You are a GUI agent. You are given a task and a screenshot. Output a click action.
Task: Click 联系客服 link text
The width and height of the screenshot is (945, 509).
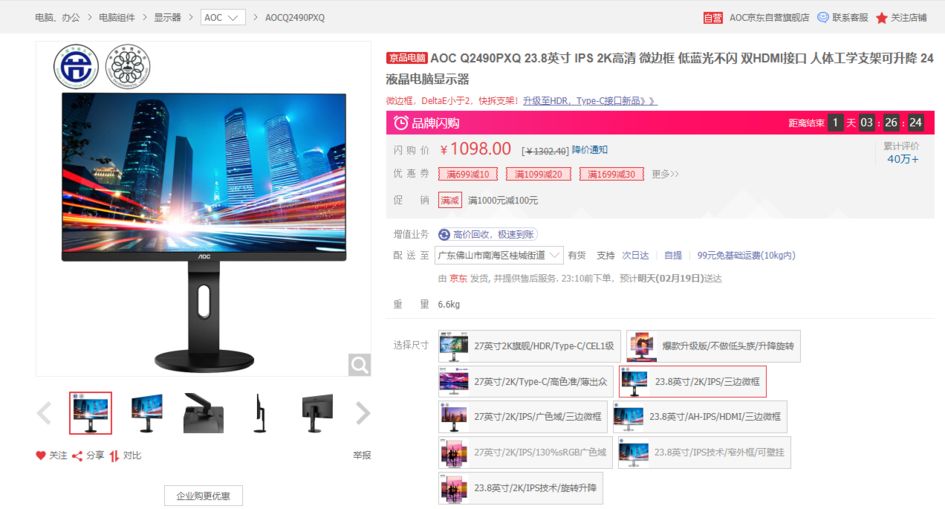850,17
